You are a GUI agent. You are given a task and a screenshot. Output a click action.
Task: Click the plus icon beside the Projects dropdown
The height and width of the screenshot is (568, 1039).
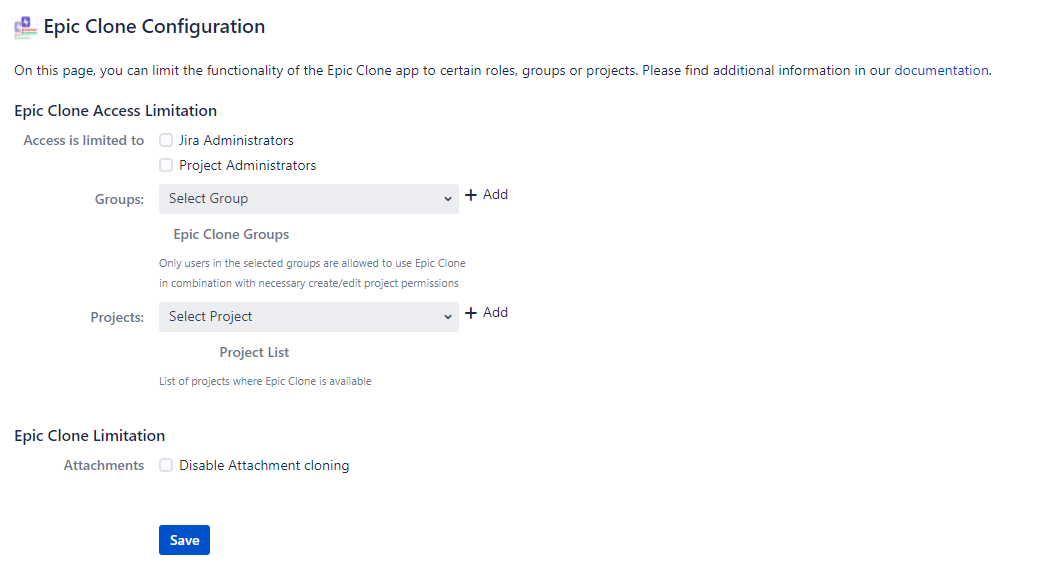pyautogui.click(x=471, y=313)
